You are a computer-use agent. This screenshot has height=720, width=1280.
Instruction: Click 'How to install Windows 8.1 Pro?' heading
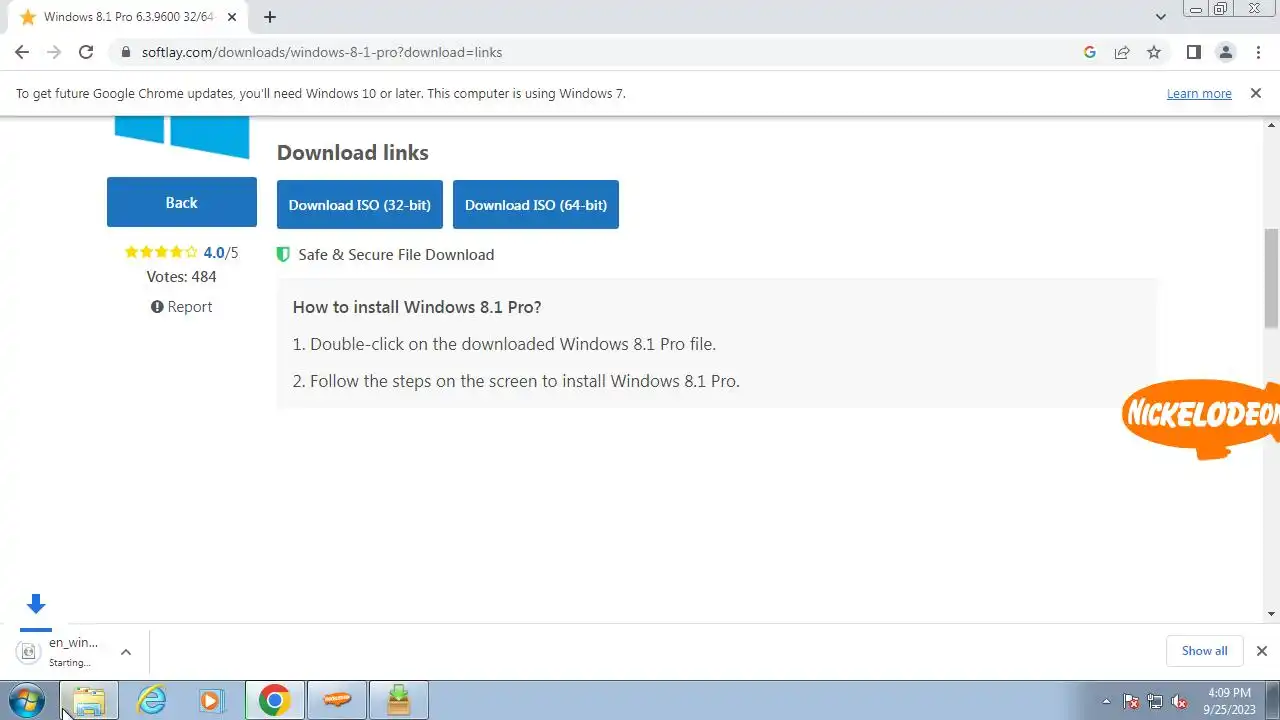417,307
